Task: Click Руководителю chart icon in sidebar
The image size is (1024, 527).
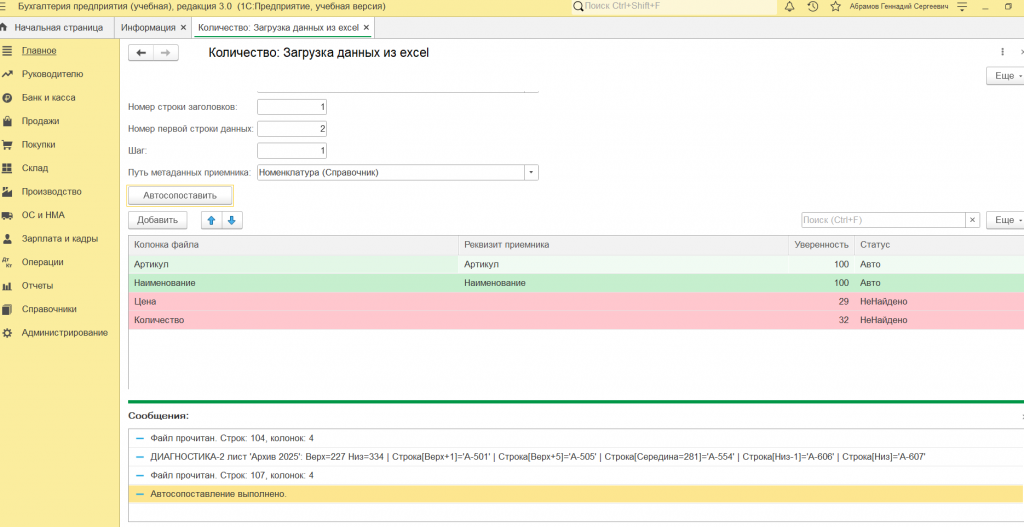Action: click(x=7, y=74)
